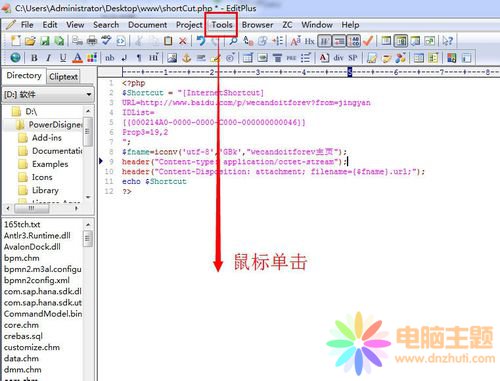This screenshot has width=500, height=381.
Task: Toggle line number display button
Action: [x=354, y=41]
